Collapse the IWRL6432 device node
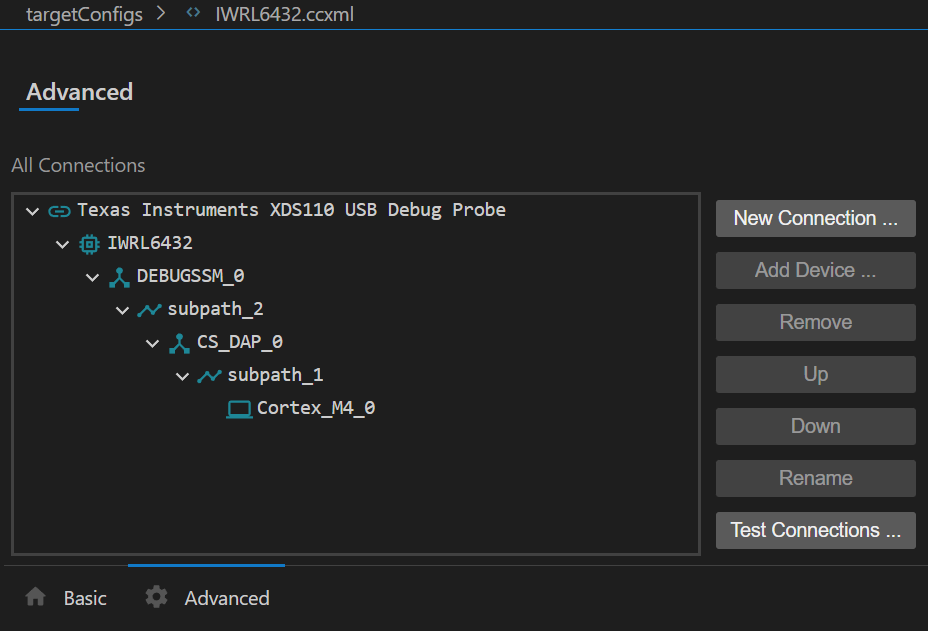The image size is (928, 631). coord(62,244)
